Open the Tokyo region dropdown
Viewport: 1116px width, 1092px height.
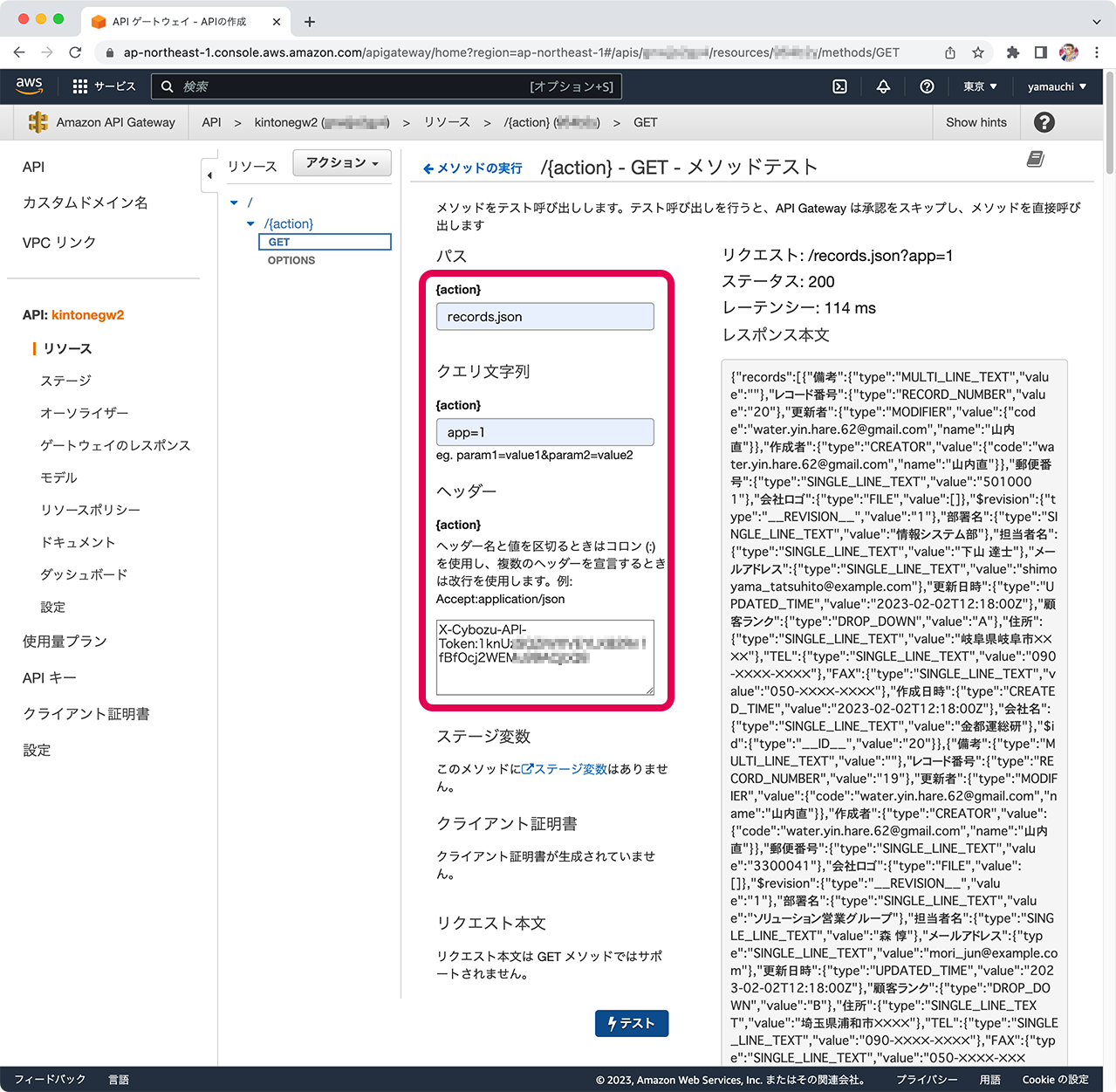click(x=980, y=86)
